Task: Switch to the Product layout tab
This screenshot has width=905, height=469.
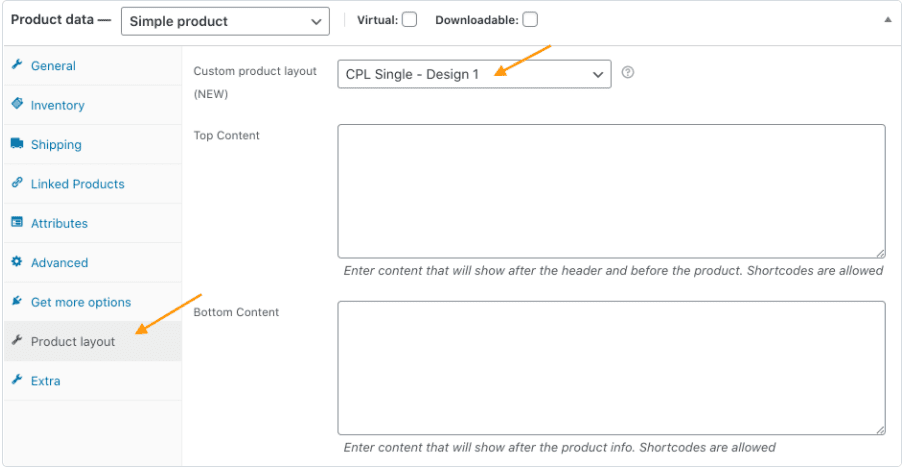Action: [x=73, y=342]
